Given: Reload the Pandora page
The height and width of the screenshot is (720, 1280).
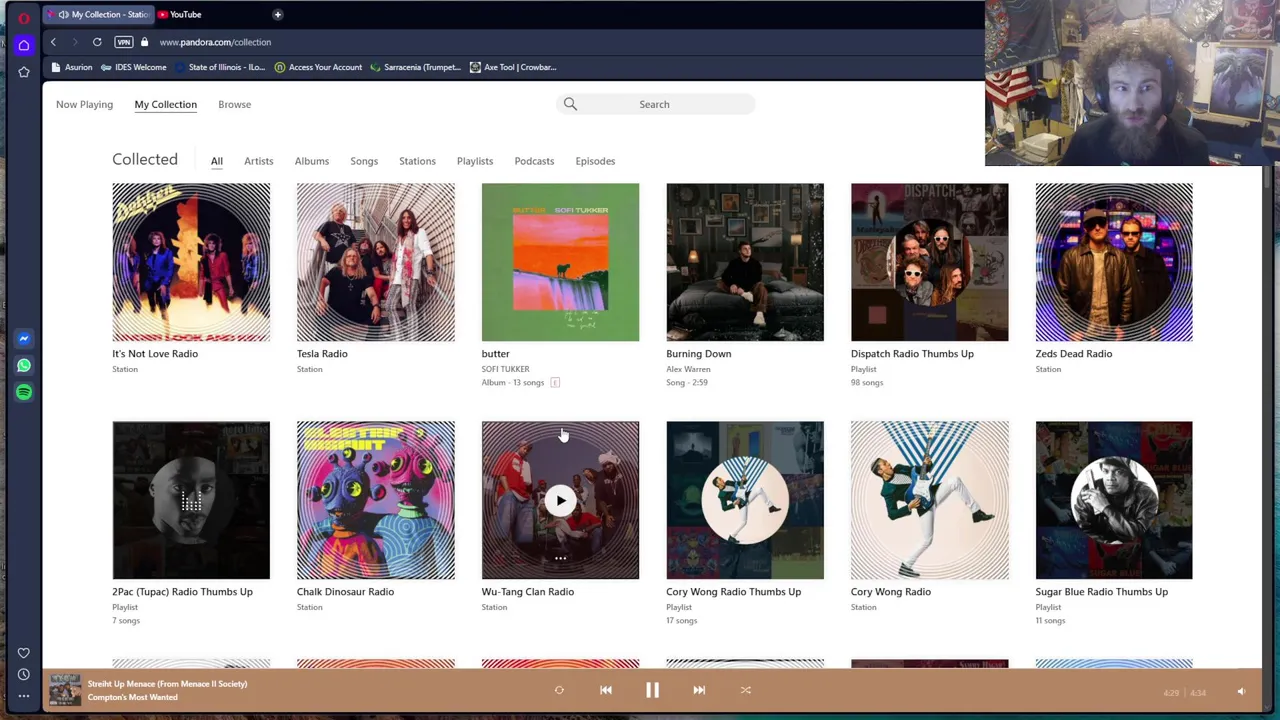Looking at the screenshot, I should (97, 42).
